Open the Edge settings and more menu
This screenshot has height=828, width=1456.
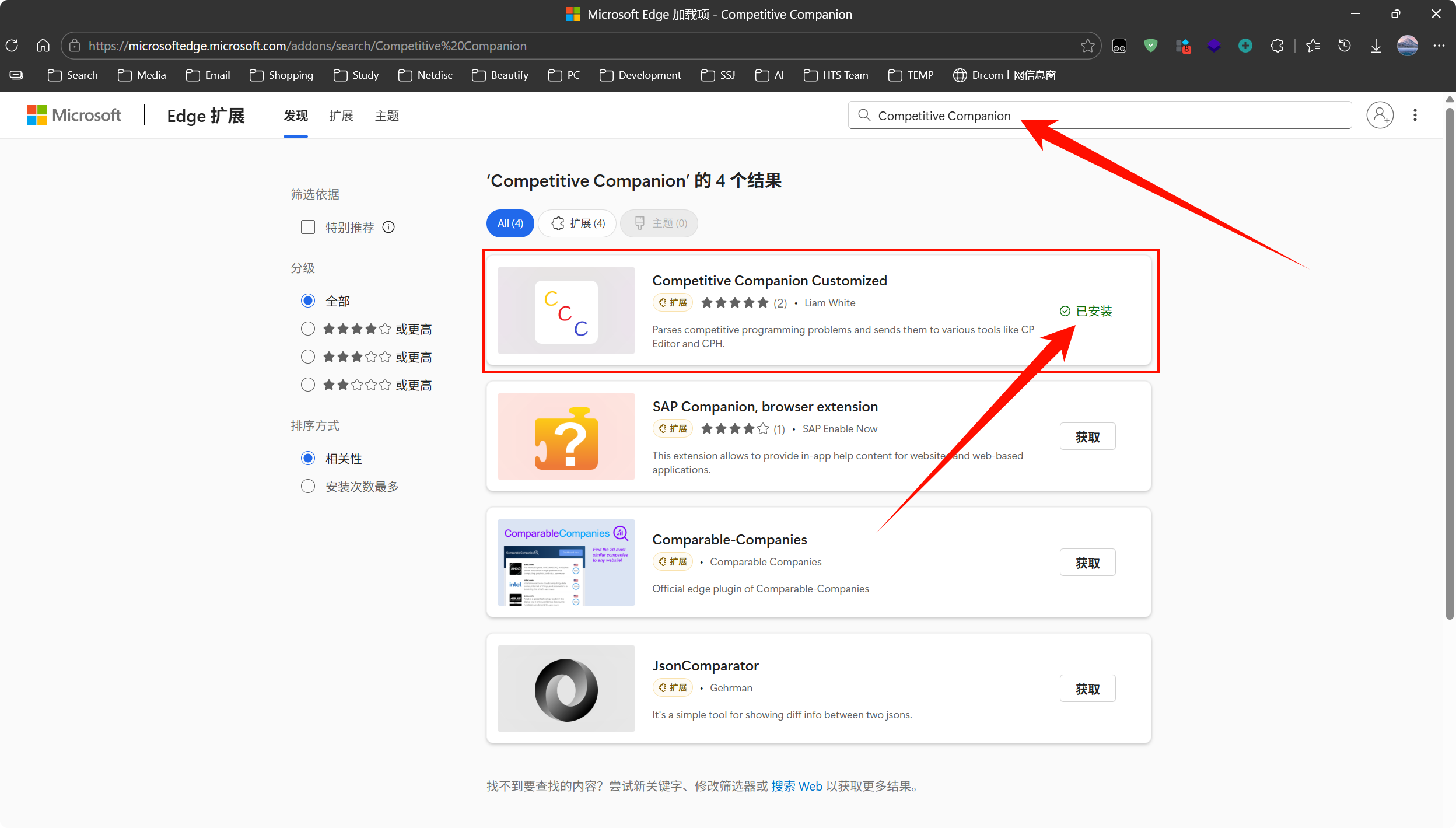point(1439,46)
